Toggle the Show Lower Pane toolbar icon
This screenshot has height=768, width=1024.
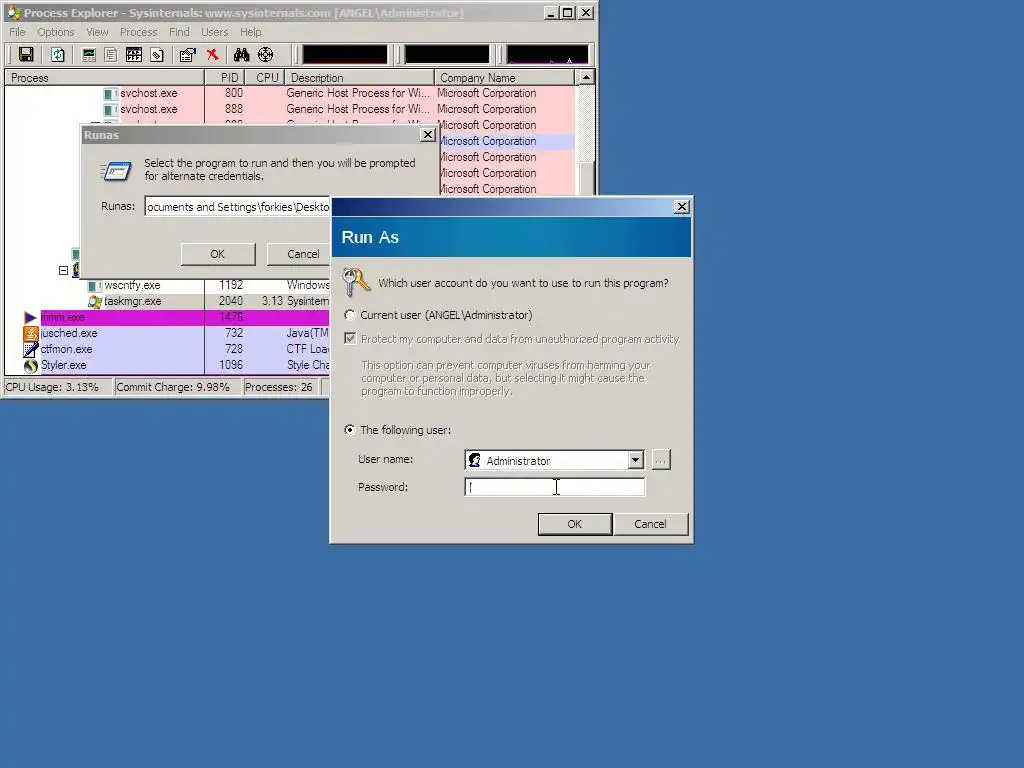click(x=134, y=55)
